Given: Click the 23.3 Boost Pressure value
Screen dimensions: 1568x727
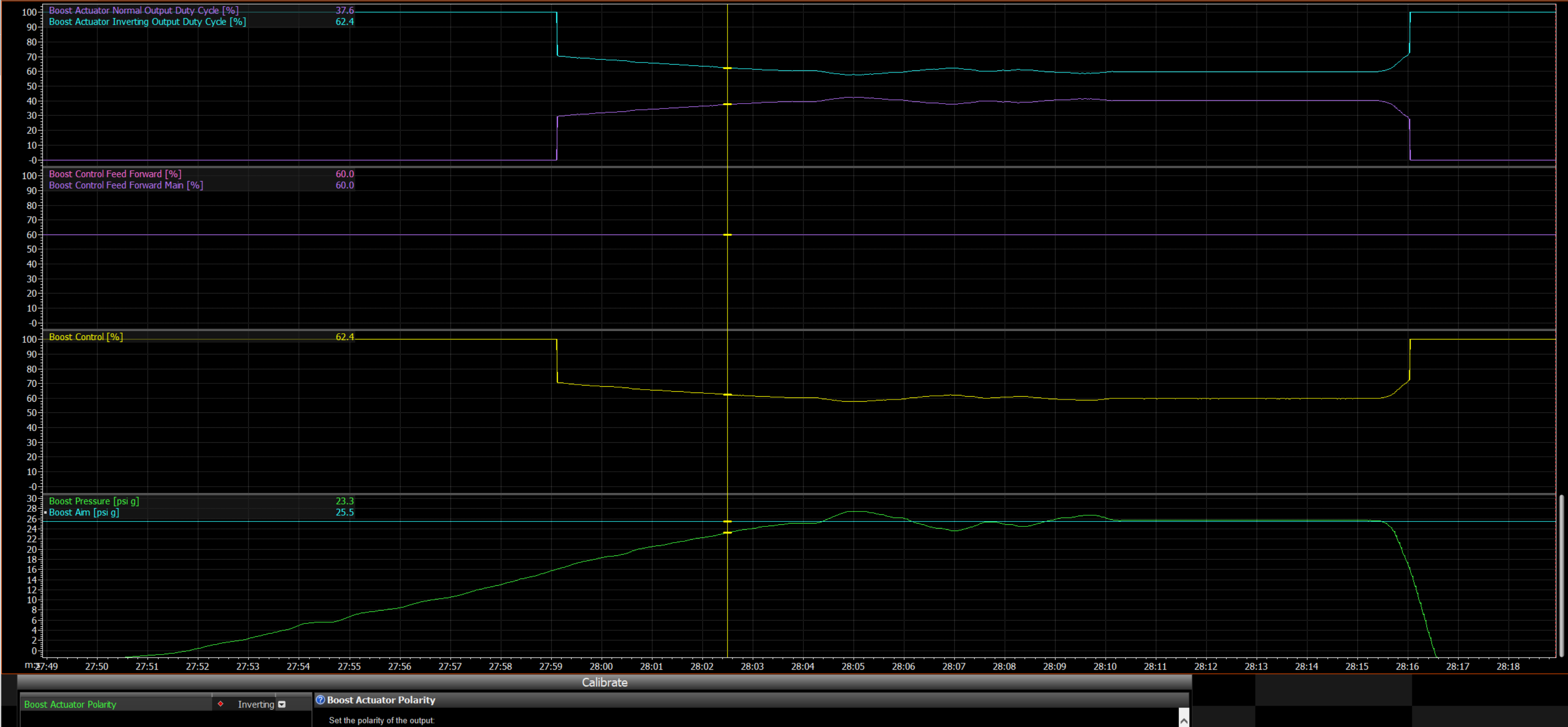Looking at the screenshot, I should pos(345,501).
